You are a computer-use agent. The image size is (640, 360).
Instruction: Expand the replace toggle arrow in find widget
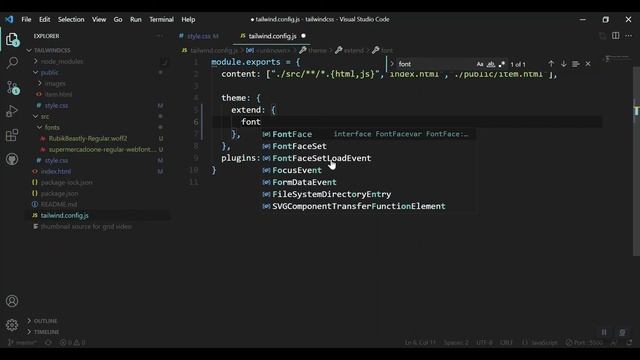tap(392, 64)
